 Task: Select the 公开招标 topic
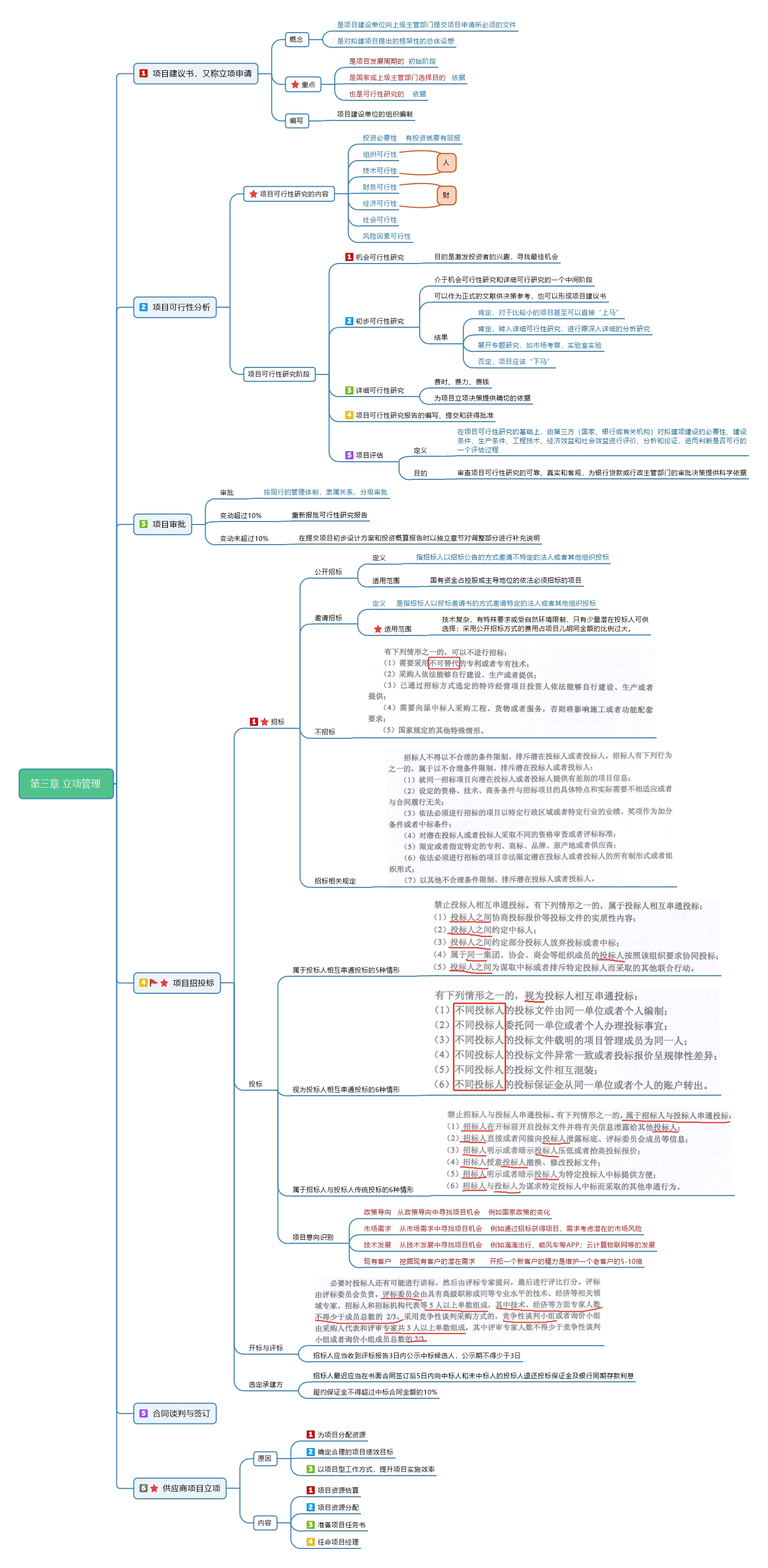(328, 572)
